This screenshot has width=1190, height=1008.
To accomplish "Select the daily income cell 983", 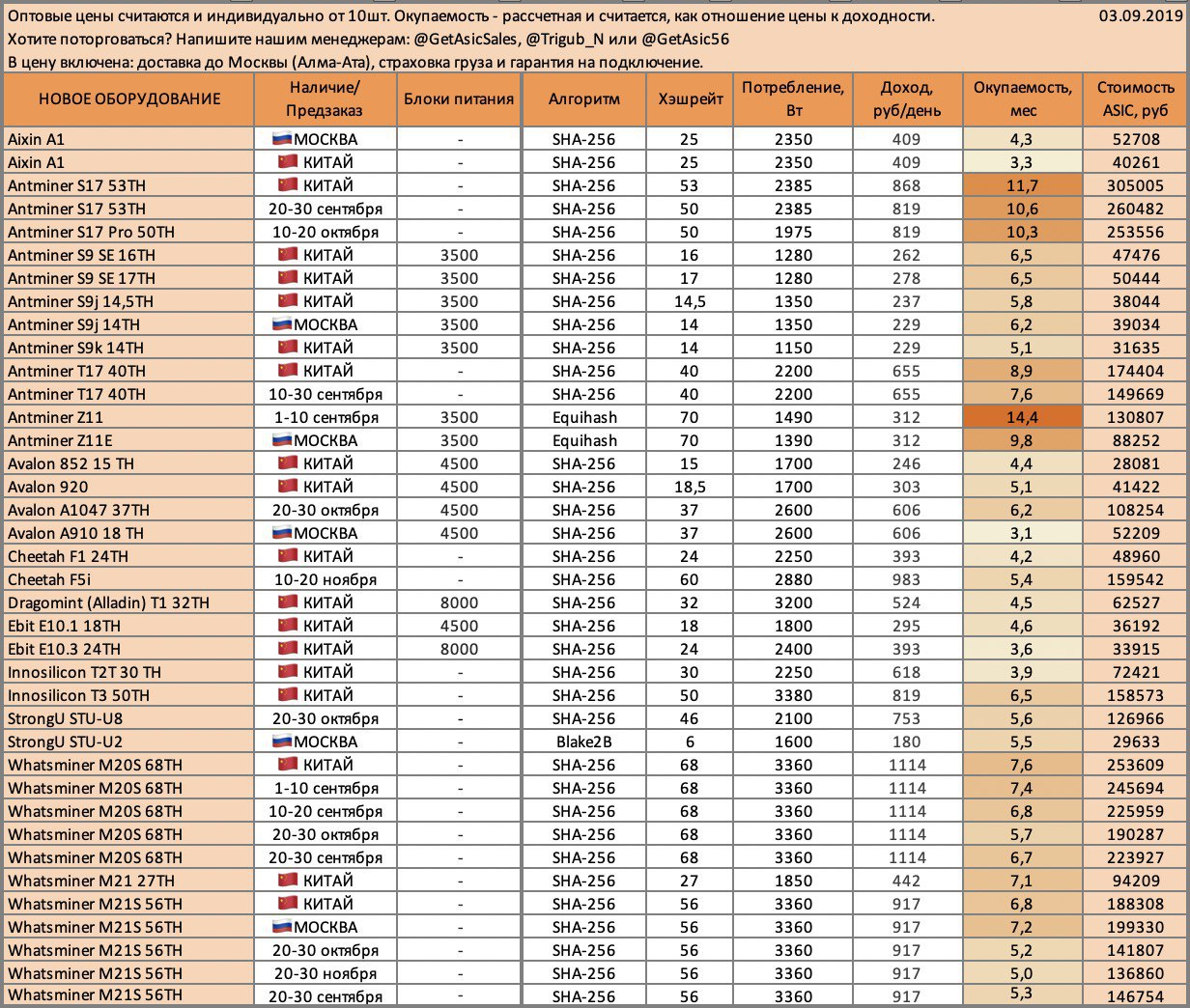I will tap(907, 579).
